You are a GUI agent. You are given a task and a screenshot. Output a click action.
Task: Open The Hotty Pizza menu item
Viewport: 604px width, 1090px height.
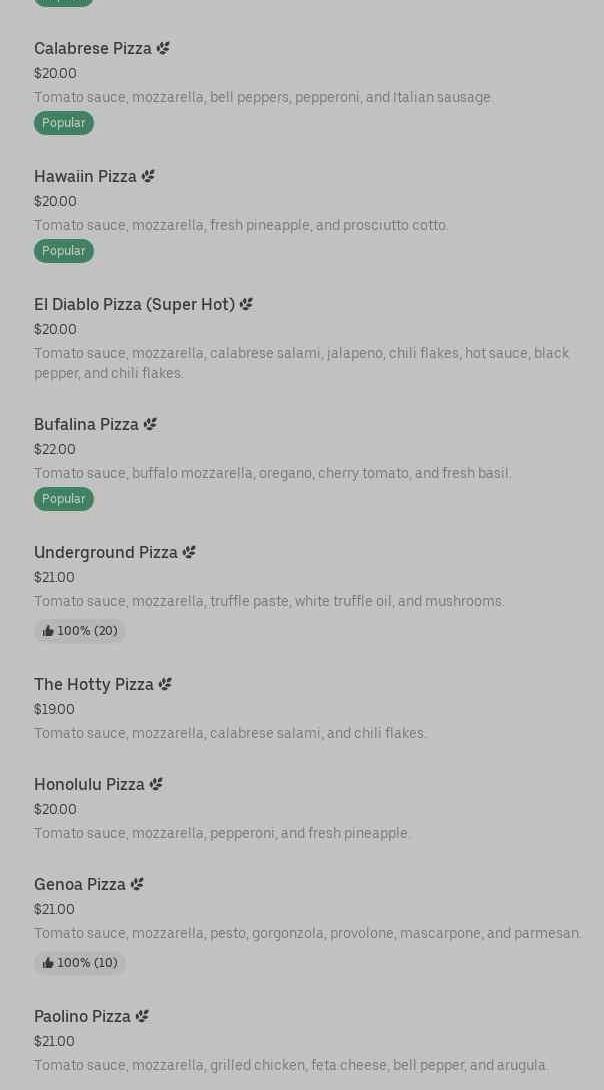click(x=94, y=684)
